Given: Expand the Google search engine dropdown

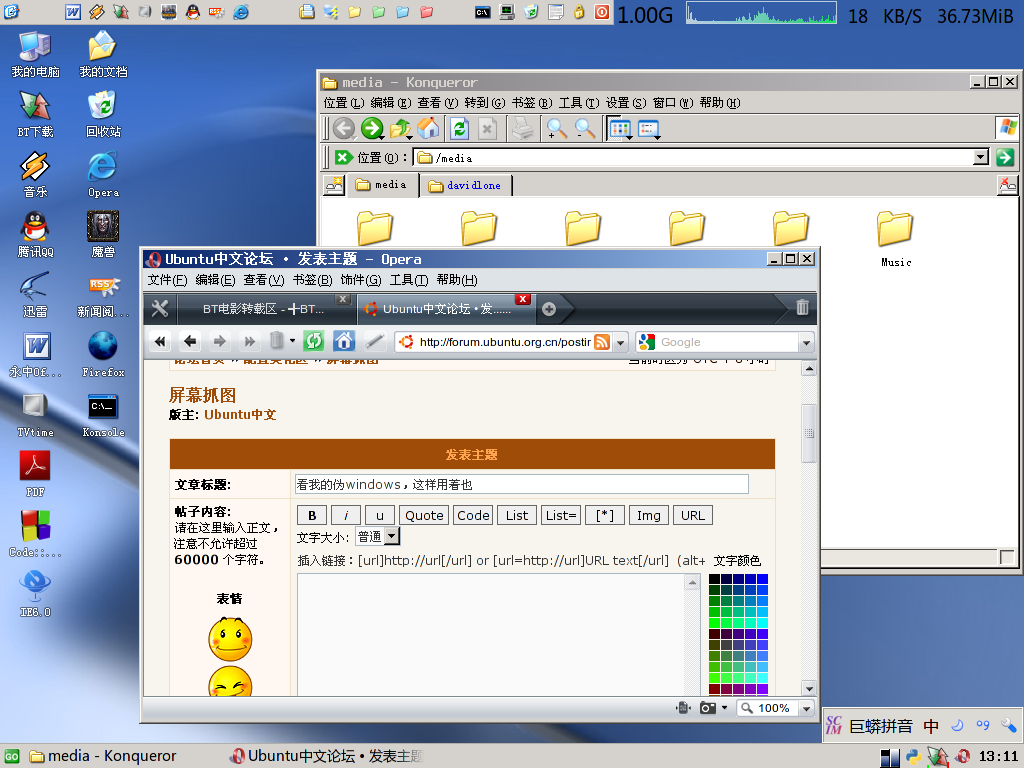Looking at the screenshot, I should coord(807,342).
